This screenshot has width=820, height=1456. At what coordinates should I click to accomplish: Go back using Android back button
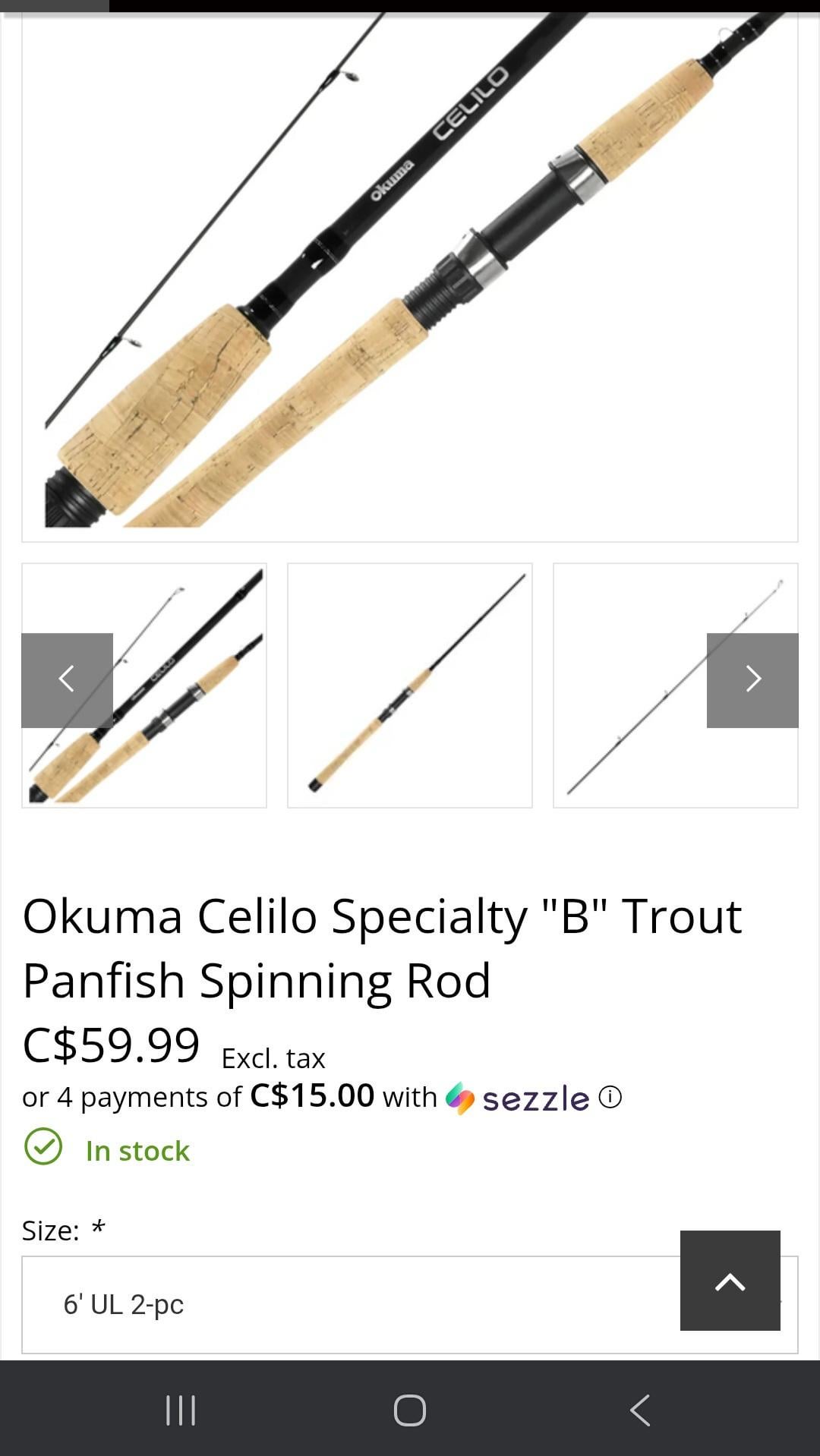pos(640,1410)
